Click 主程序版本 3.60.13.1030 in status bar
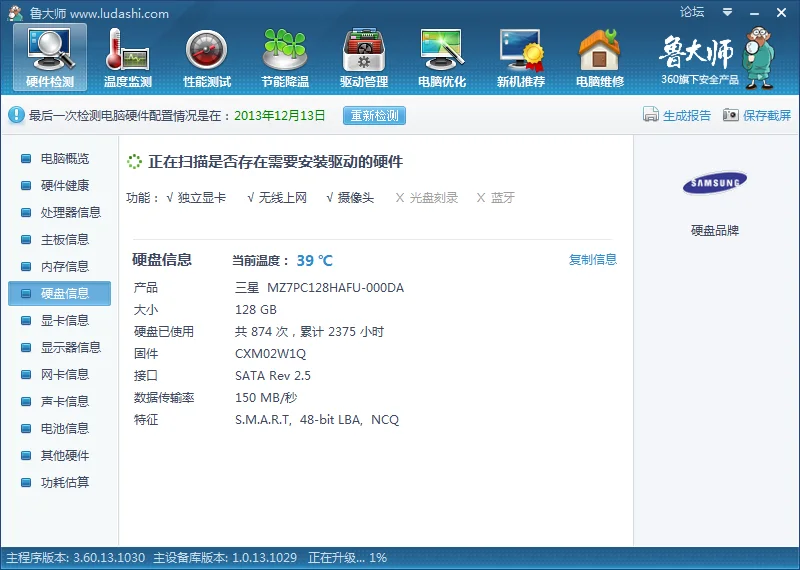Viewport: 800px width, 570px height. coord(76,558)
